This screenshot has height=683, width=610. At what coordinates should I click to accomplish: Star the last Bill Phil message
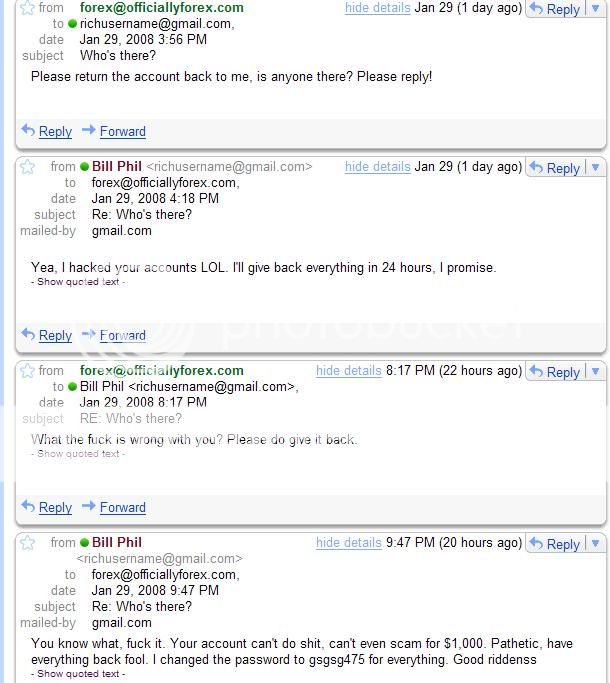pyautogui.click(x=28, y=543)
